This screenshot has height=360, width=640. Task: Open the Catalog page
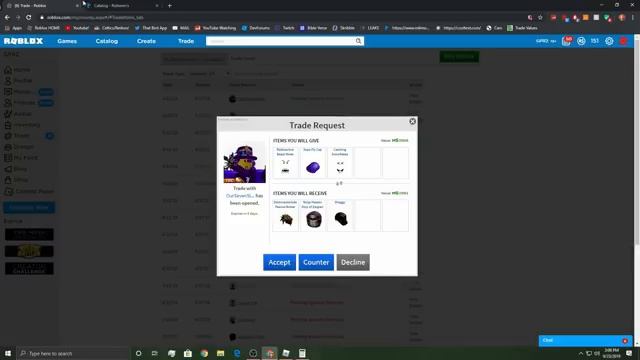[107, 41]
